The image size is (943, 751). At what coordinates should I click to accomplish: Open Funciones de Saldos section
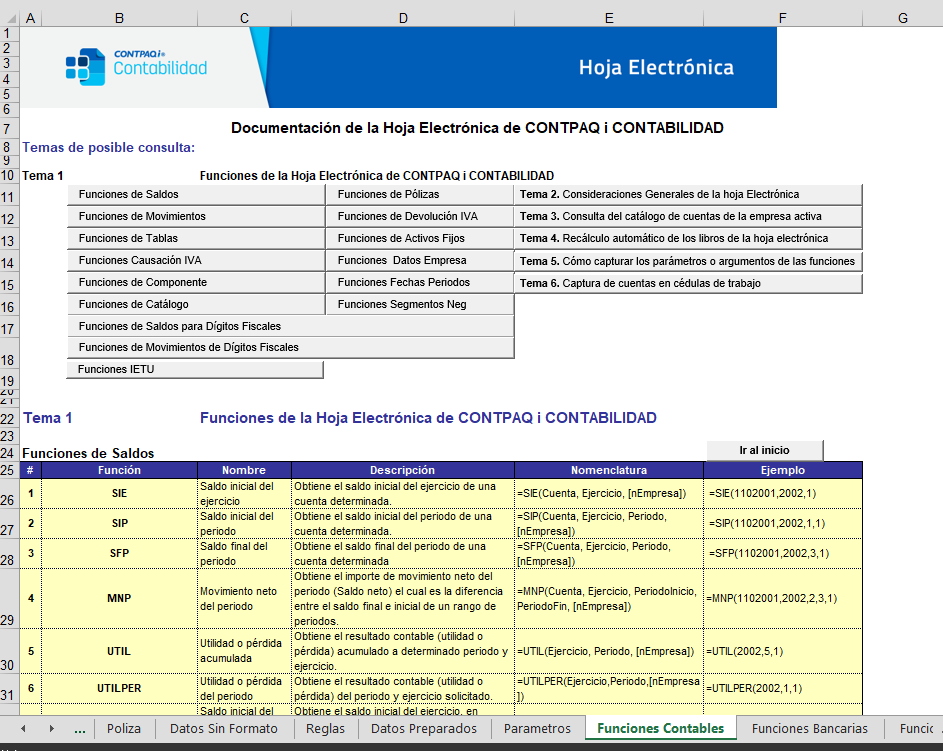(x=196, y=194)
